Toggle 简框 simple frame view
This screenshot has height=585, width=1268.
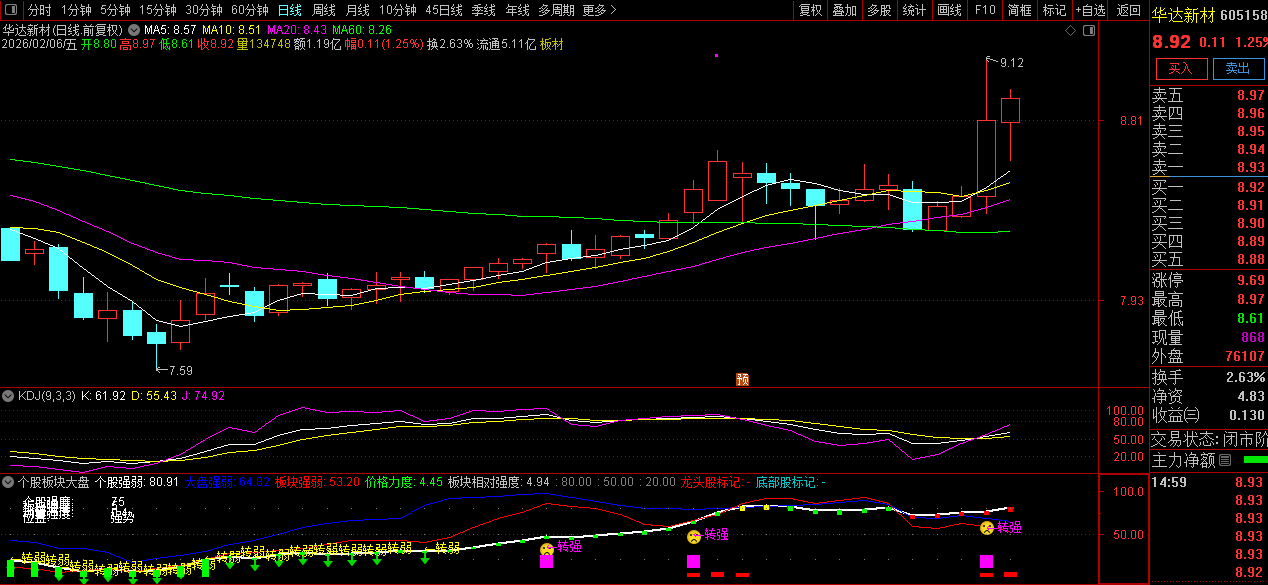(x=1019, y=10)
